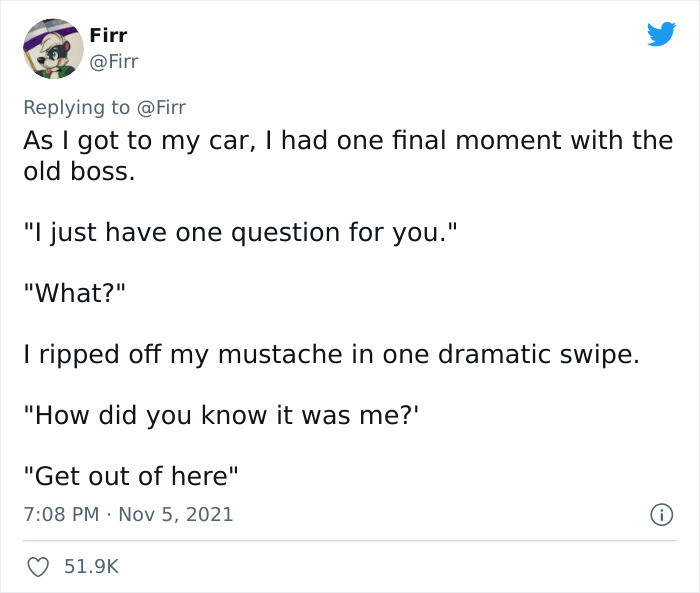Viewport: 700px width, 593px height.
Task: Follow the @Firr link in Replying to
Action: [x=161, y=108]
